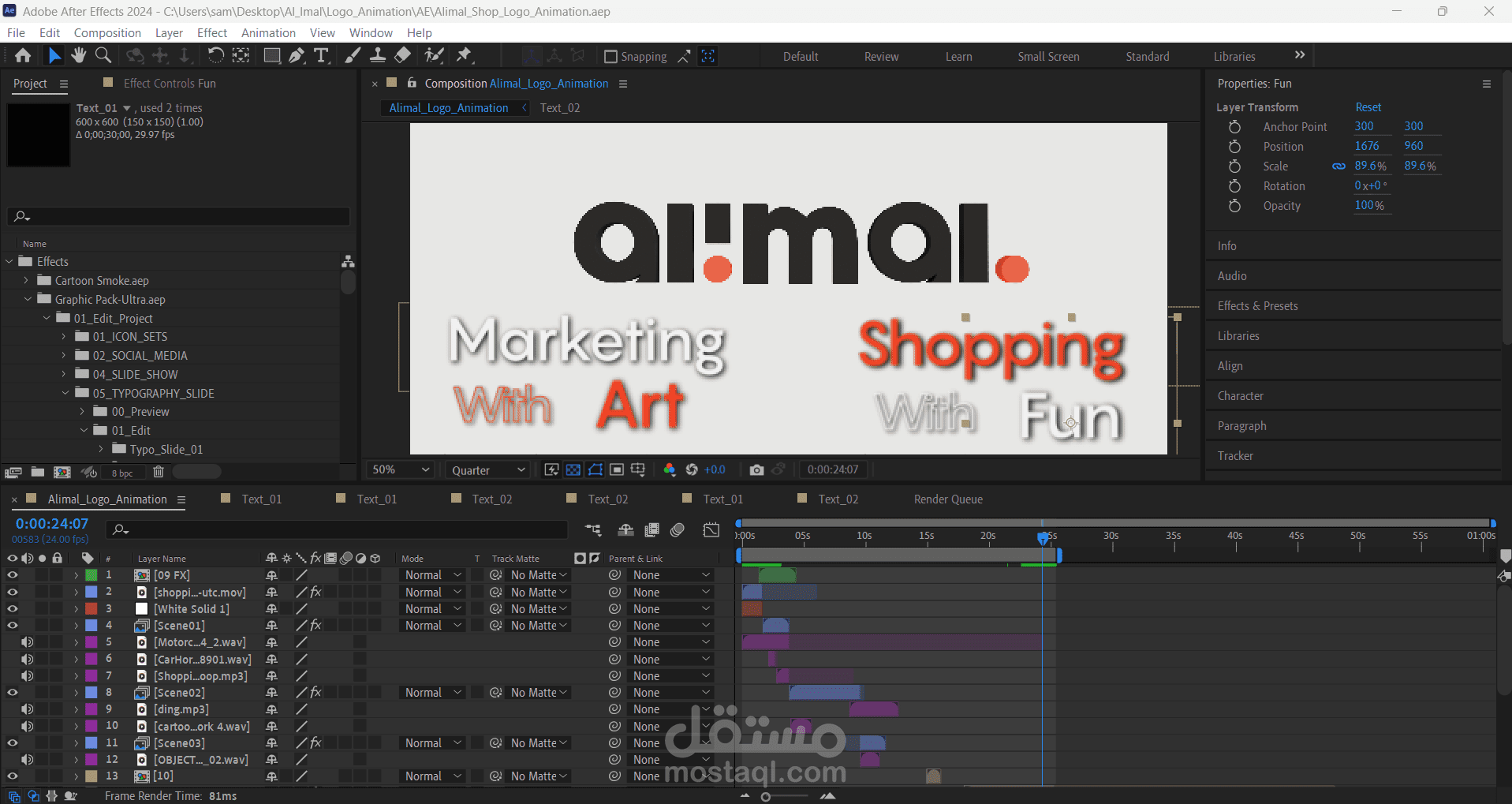The height and width of the screenshot is (804, 1512).
Task: Open the Parent dropdown for [White Solid 1]
Action: (670, 609)
